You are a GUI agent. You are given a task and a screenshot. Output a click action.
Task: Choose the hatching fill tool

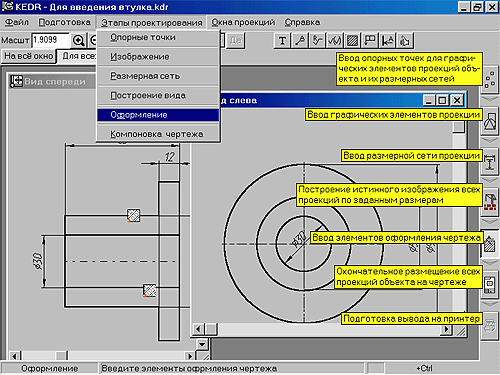[x=352, y=41]
